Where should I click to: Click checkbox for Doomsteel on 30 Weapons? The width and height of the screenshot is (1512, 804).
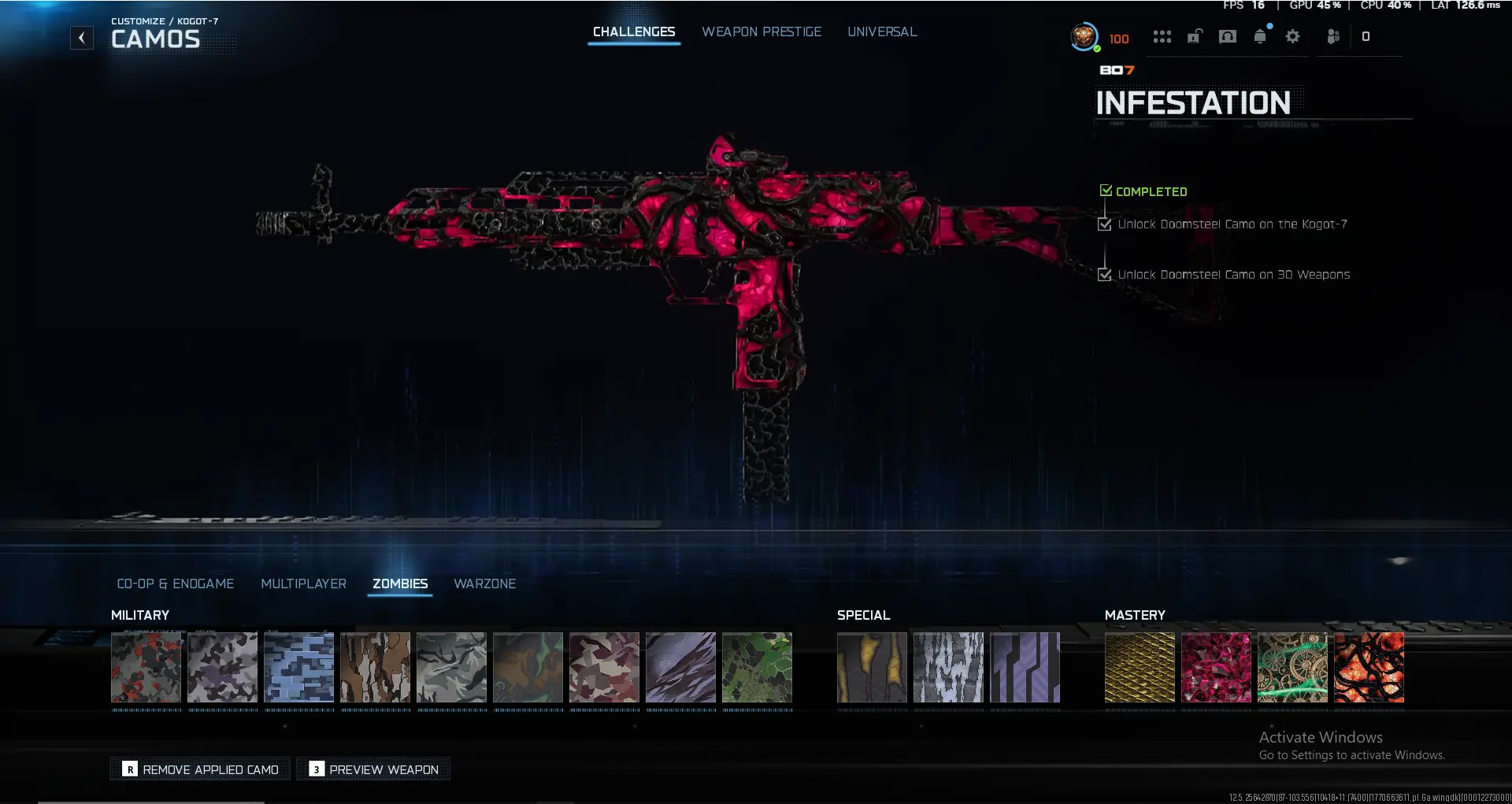1105,275
